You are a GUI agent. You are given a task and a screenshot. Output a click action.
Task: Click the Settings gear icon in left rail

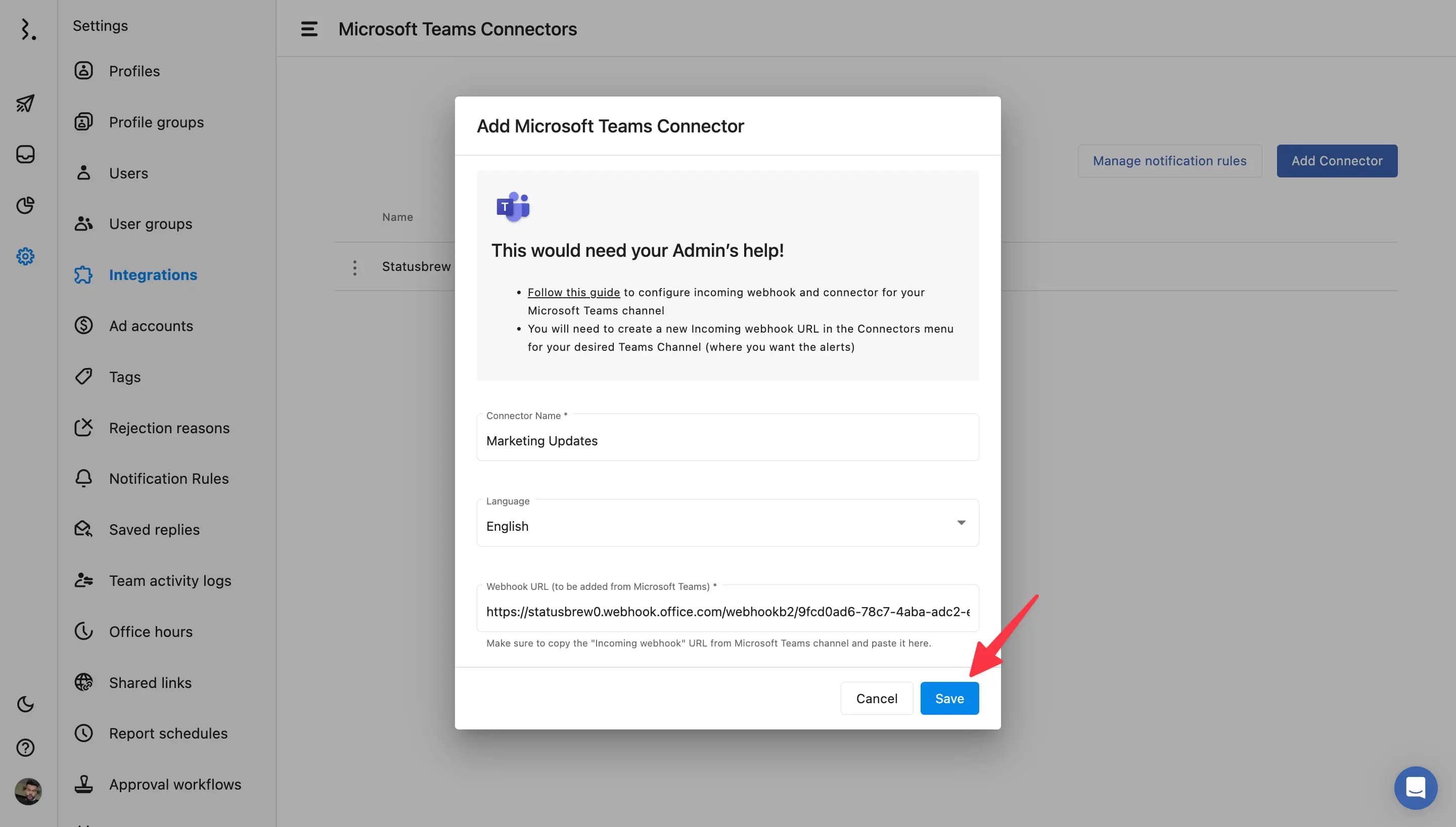point(25,256)
